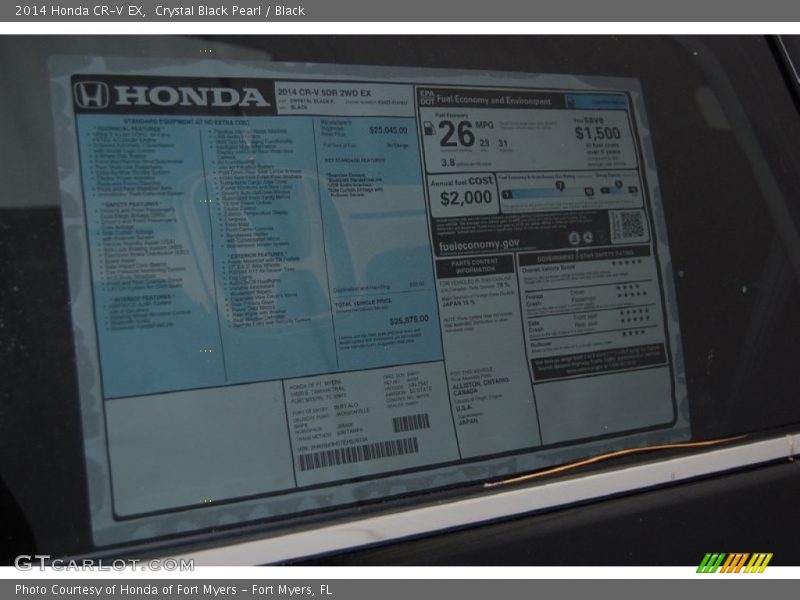Click the 'SAFETY FEATURES' section heading
800x600 pixels.
tap(131, 204)
